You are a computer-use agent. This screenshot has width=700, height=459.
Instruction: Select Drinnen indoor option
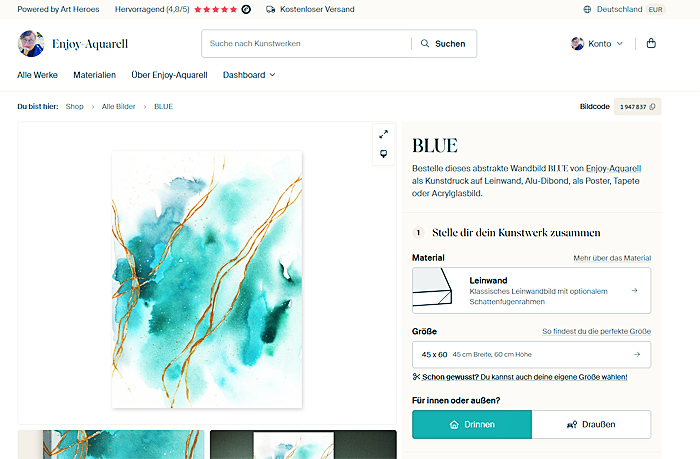[x=472, y=424]
